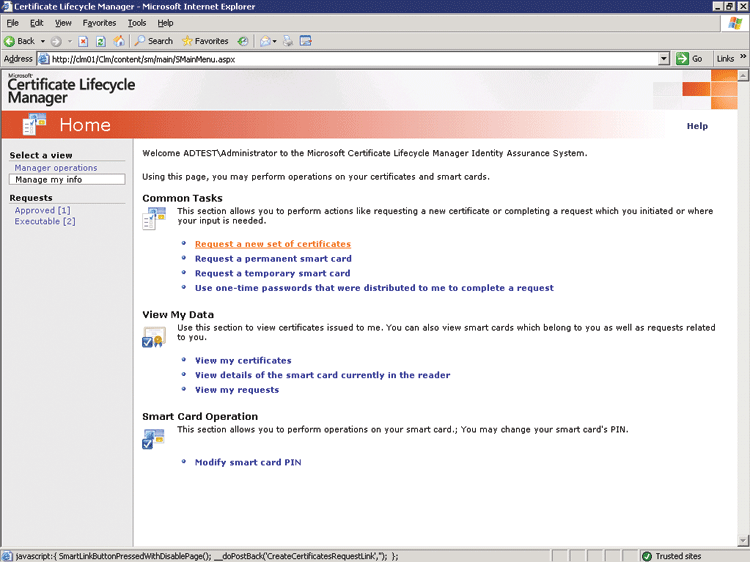Click the Back arrow icon
The width and height of the screenshot is (750, 562).
[x=9, y=41]
